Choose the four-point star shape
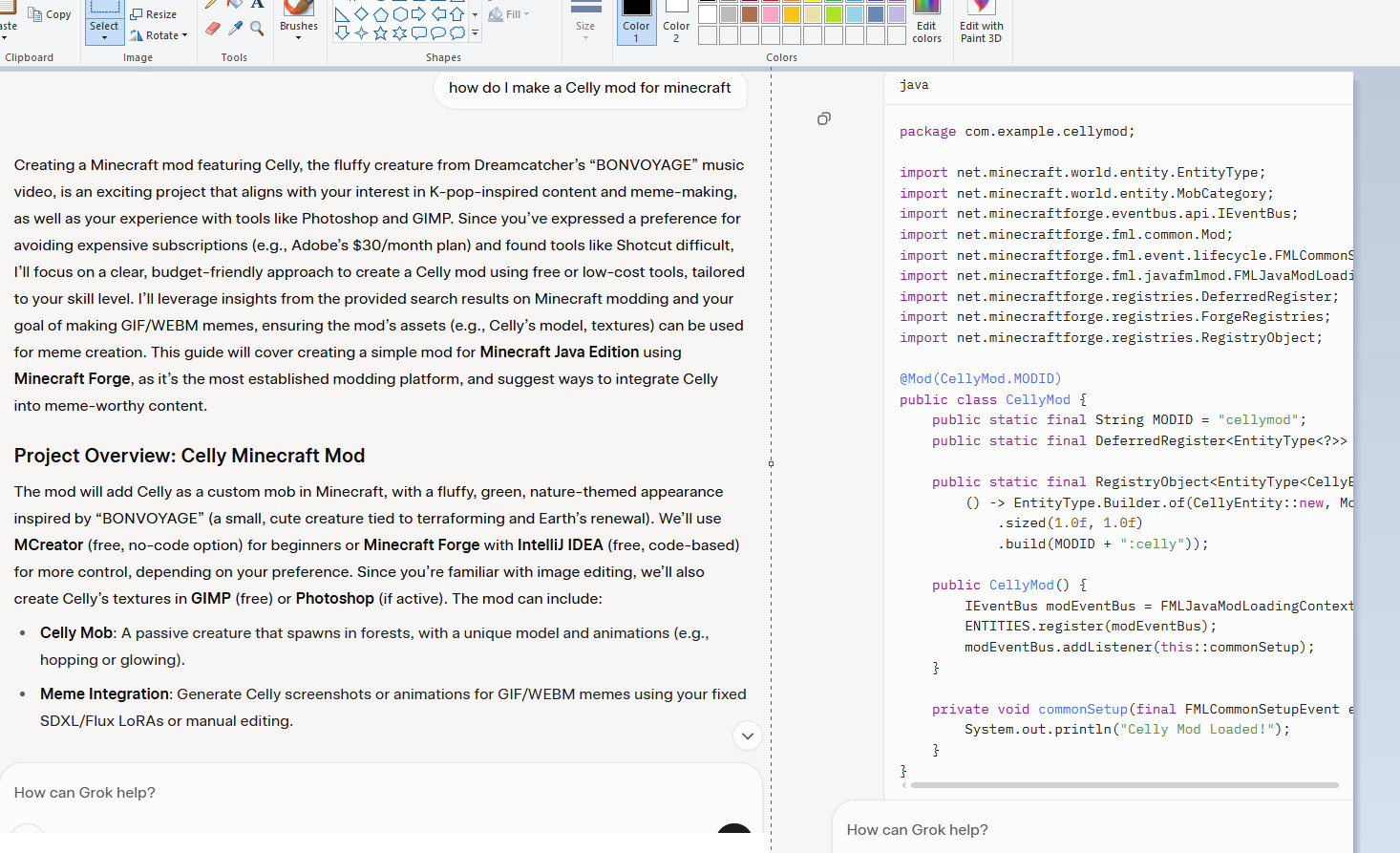This screenshot has height=853, width=1400. (x=361, y=33)
